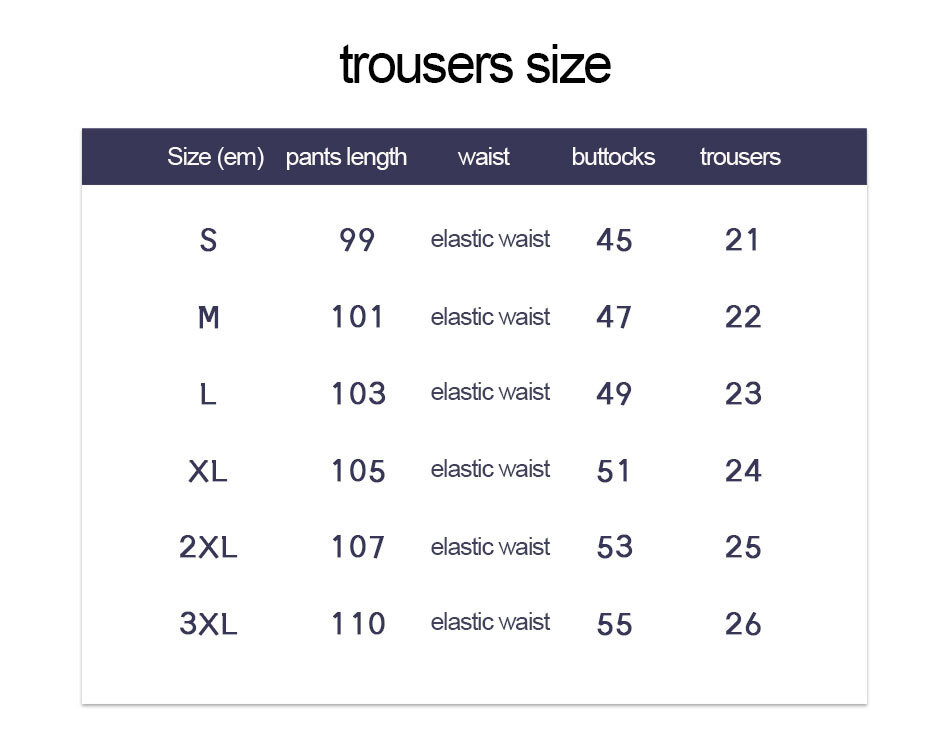
Task: Click the 'buttocks' column header
Action: 613,157
